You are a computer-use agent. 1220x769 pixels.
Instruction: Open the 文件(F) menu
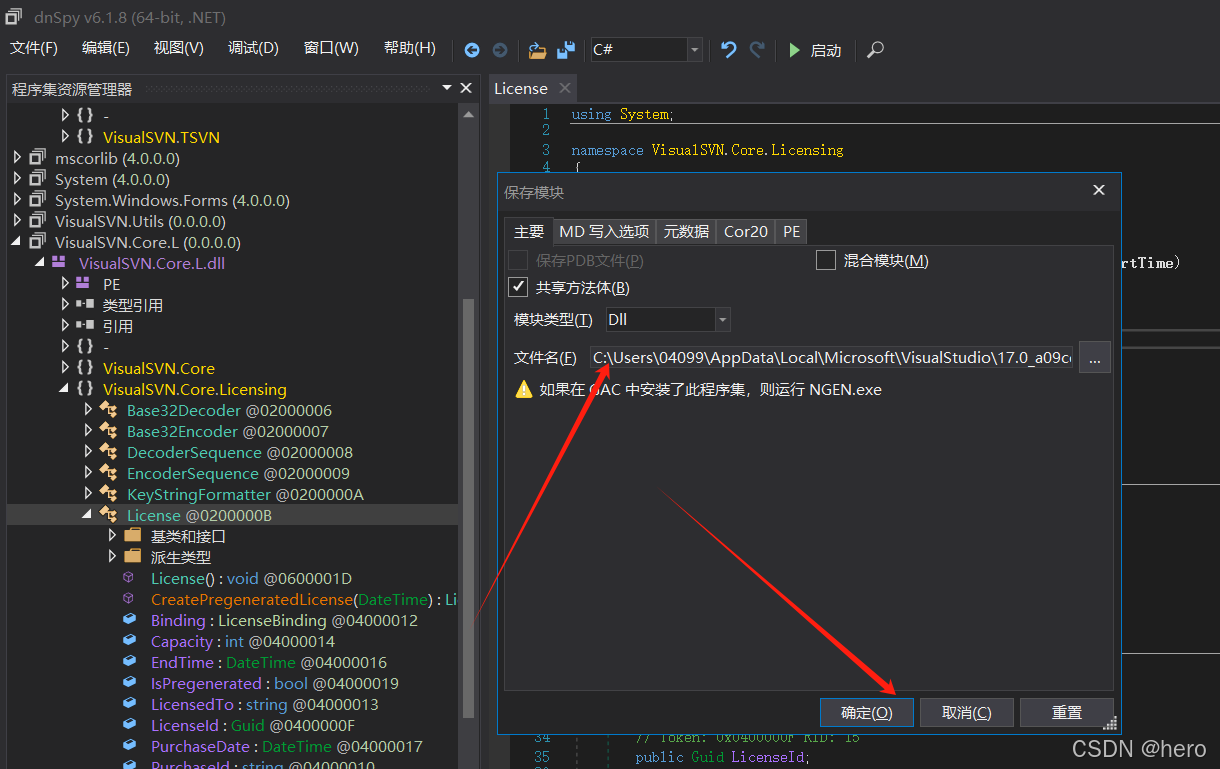click(34, 48)
